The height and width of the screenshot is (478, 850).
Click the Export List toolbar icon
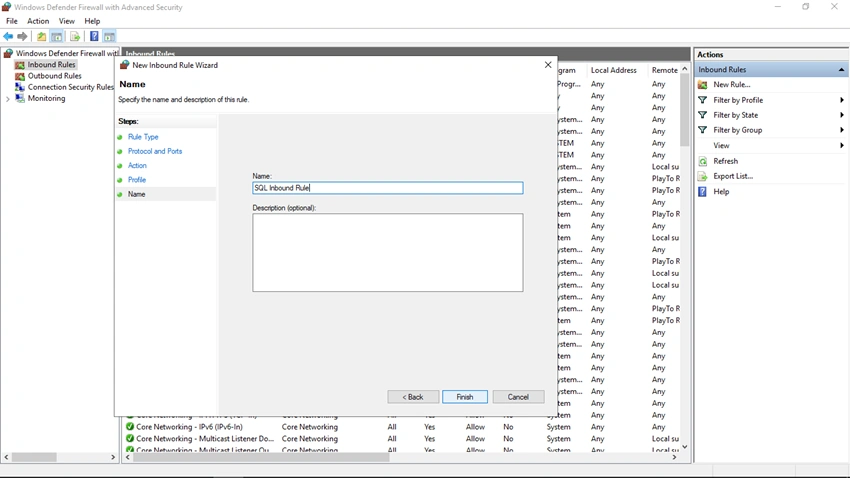[x=75, y=37]
